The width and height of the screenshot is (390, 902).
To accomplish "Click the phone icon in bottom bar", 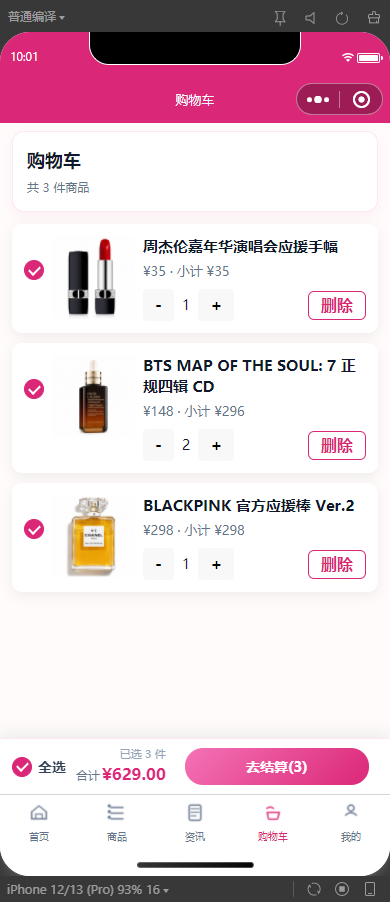I will pos(370,889).
